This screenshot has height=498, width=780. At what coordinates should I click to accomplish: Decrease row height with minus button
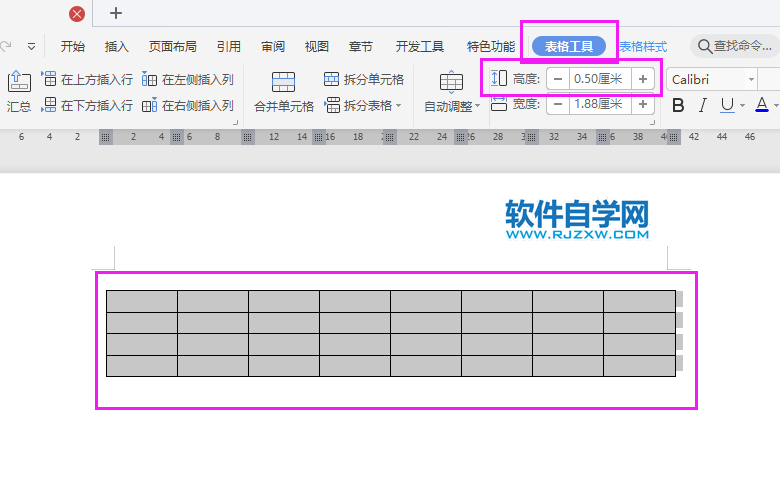[x=558, y=79]
